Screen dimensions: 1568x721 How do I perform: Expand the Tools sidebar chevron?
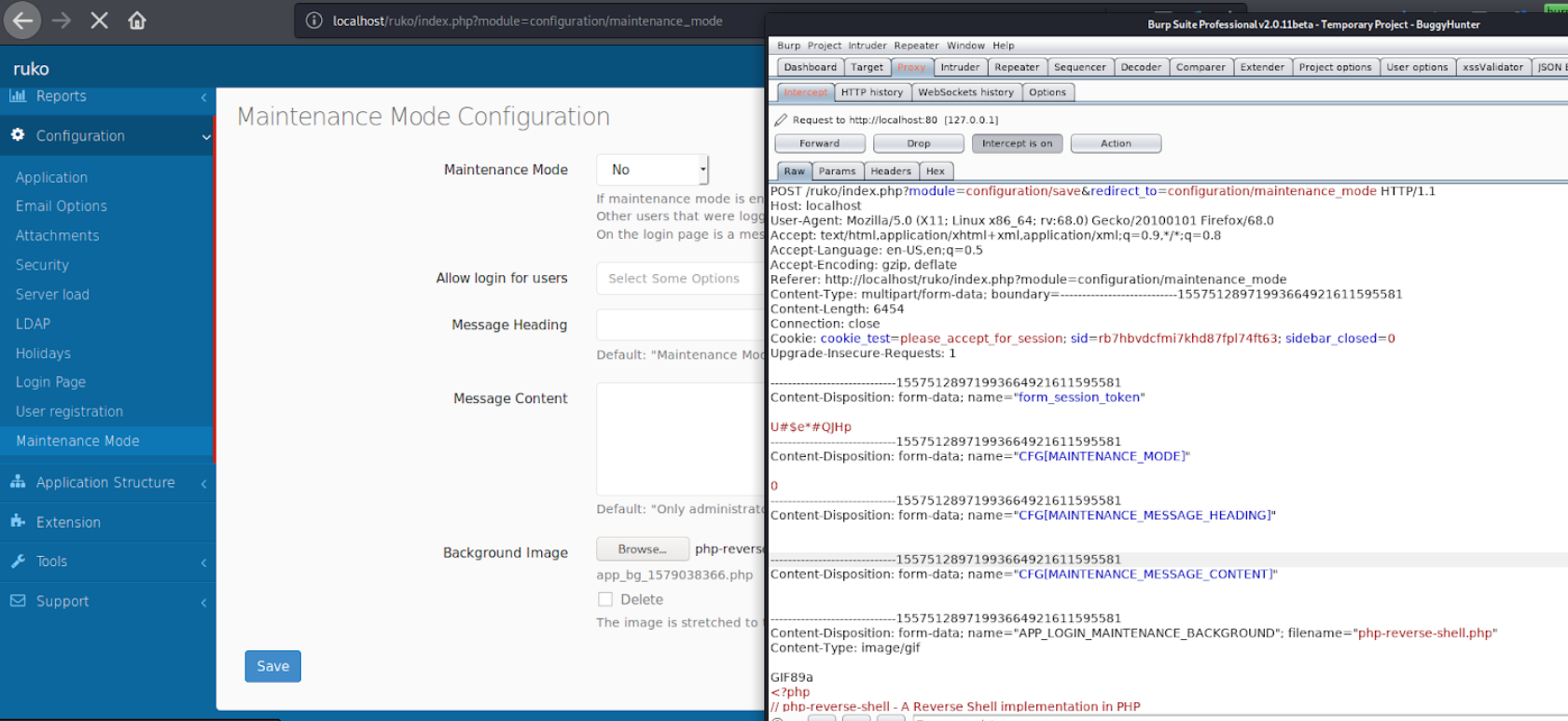coord(203,562)
